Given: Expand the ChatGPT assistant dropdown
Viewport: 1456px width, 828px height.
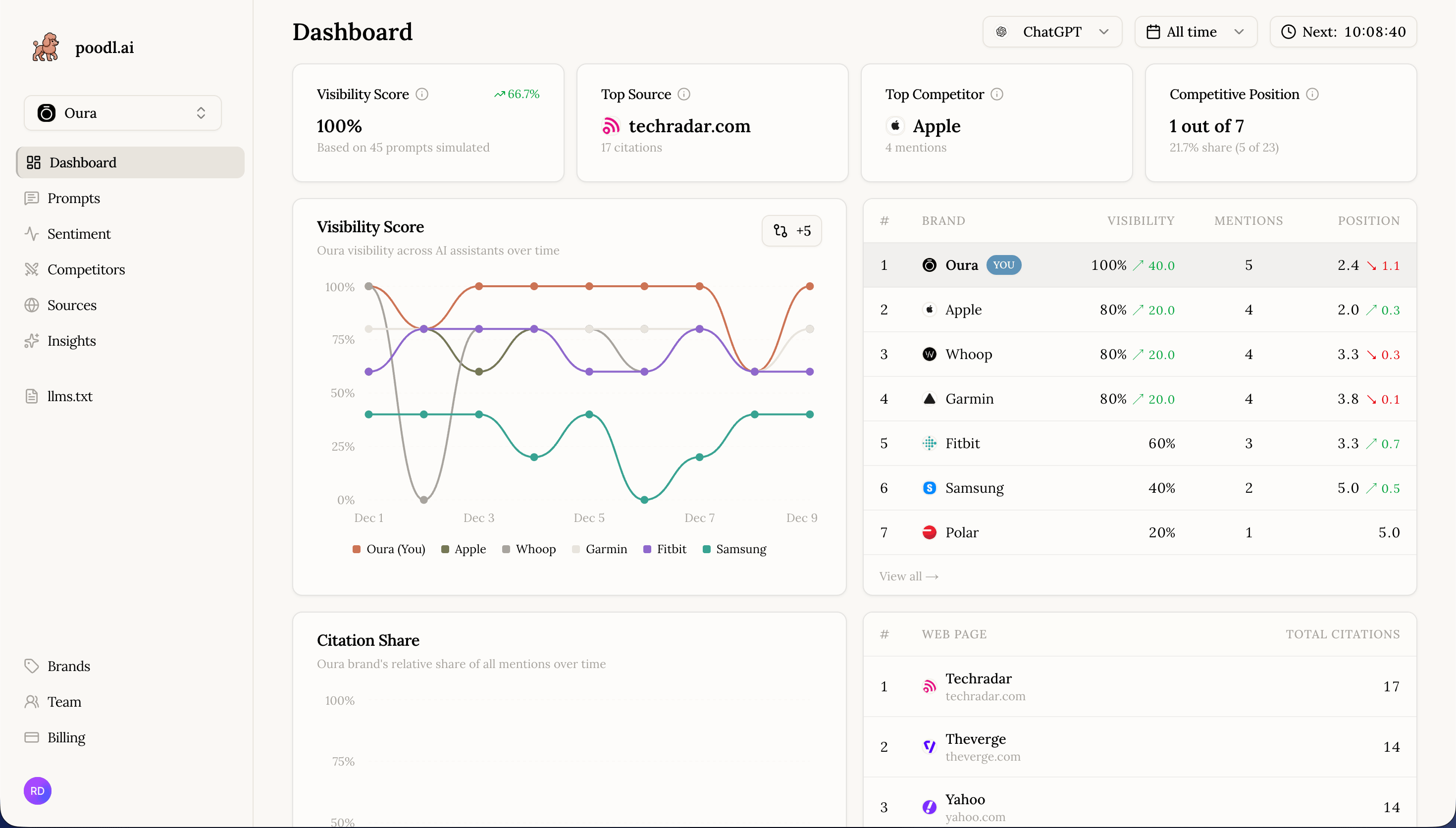Looking at the screenshot, I should click(1051, 32).
